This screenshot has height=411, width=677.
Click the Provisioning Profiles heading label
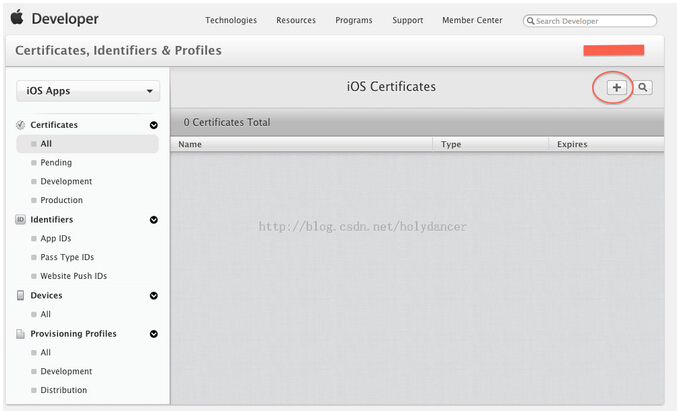(73, 334)
